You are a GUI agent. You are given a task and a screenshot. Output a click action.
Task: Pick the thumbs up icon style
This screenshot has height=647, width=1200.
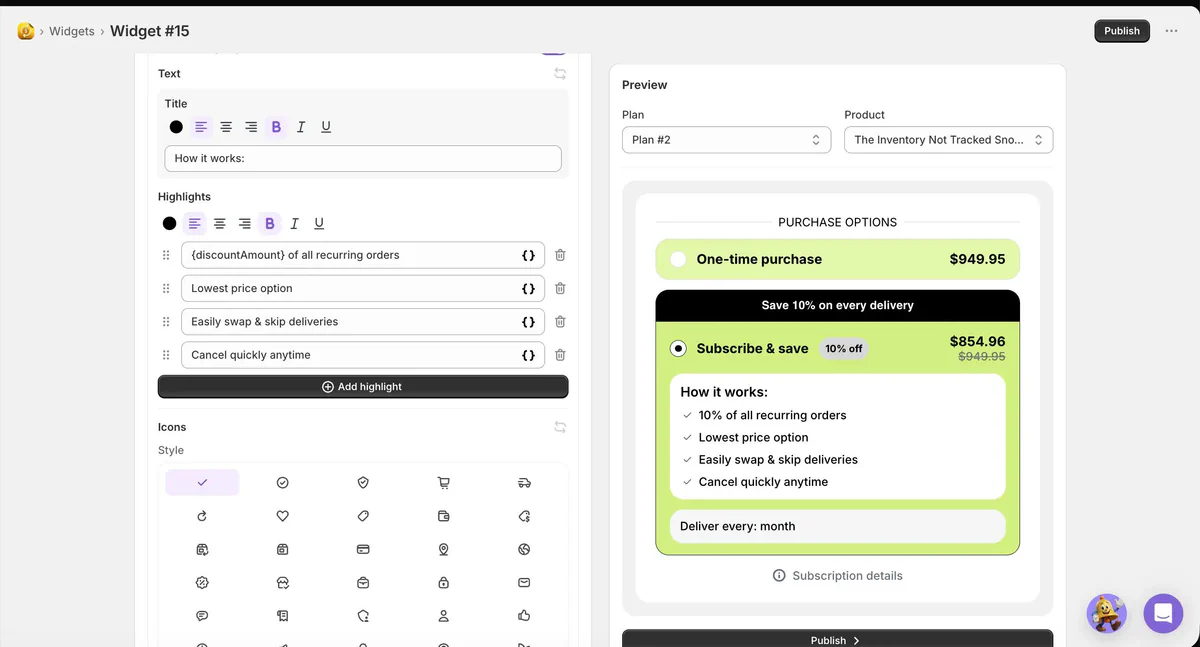[x=524, y=615]
